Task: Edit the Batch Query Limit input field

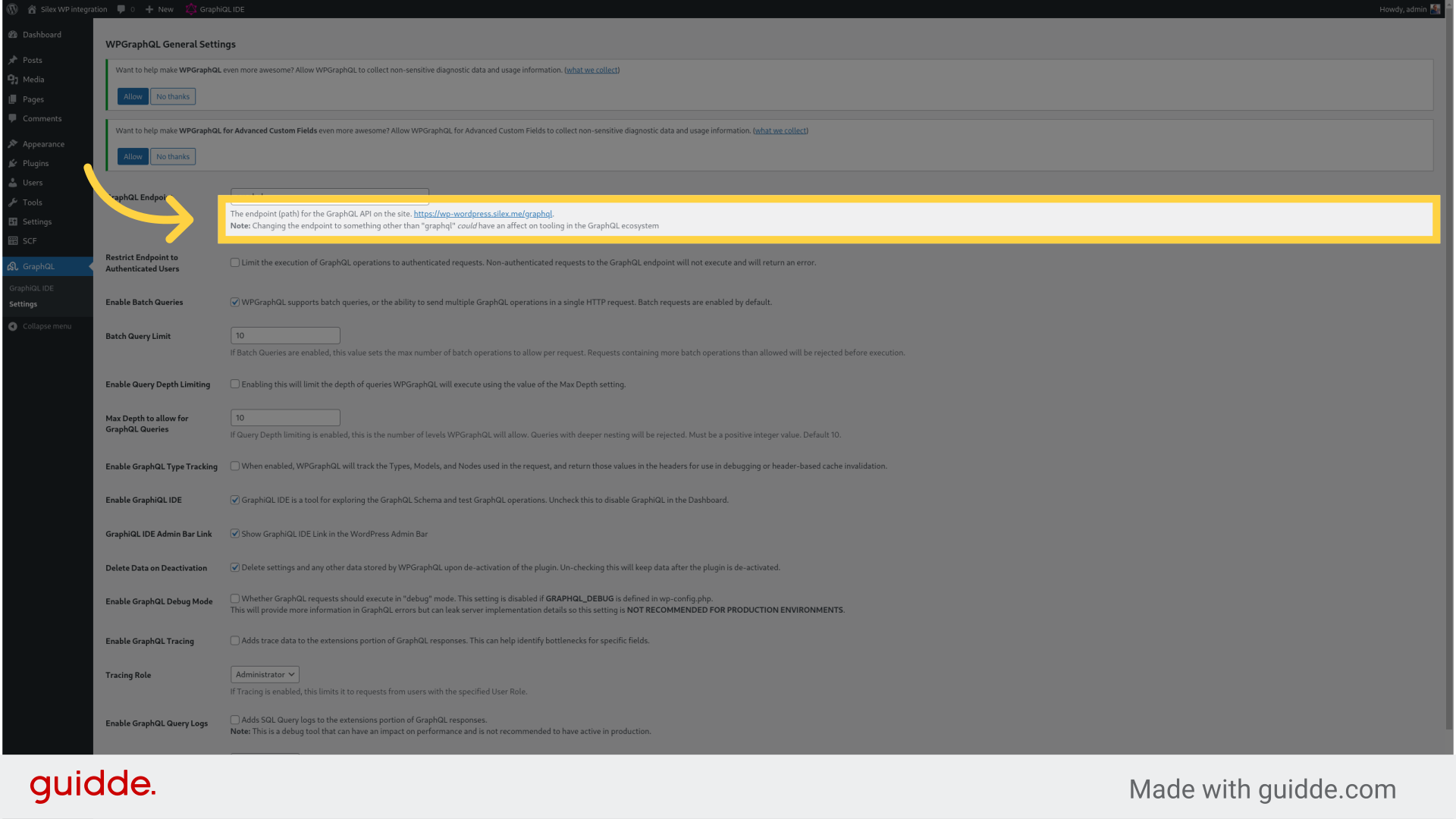Action: [x=284, y=335]
